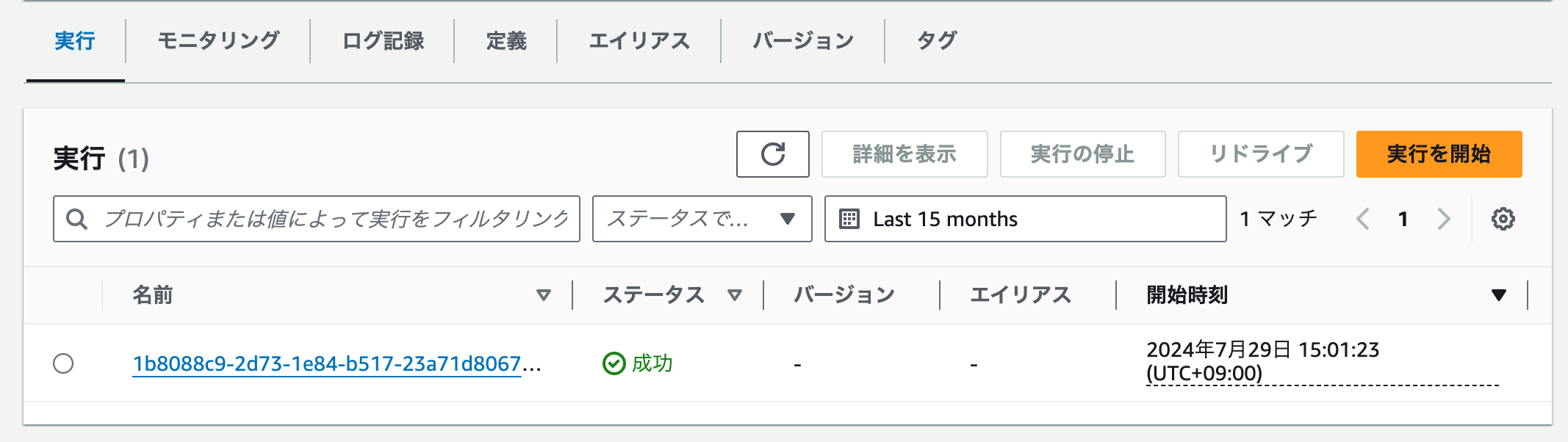Click the 詳細を表示 button

[x=904, y=154]
